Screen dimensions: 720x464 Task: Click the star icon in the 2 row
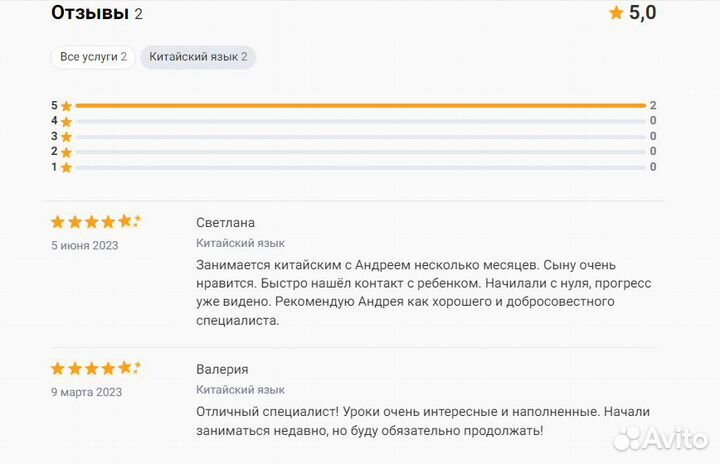67,152
